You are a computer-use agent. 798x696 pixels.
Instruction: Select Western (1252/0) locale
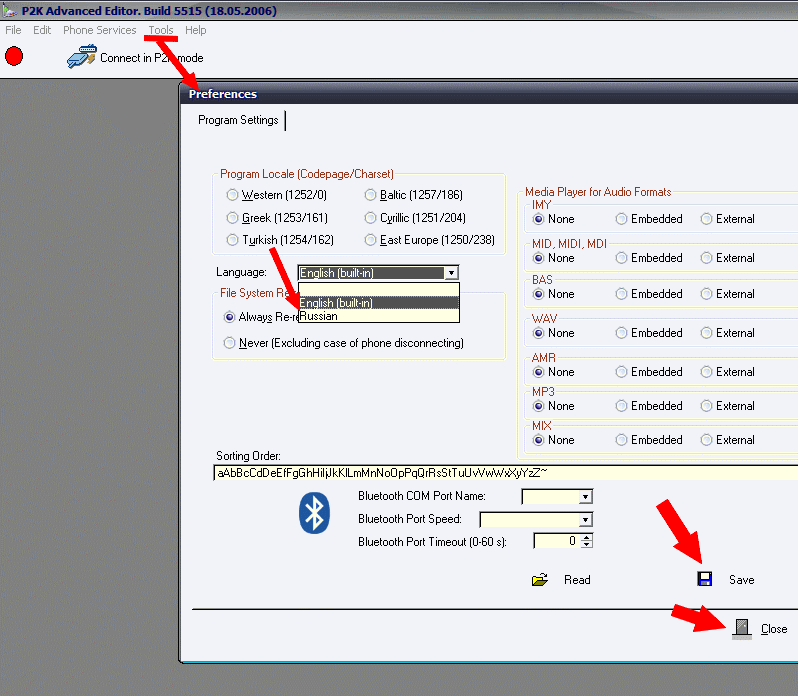pos(232,195)
